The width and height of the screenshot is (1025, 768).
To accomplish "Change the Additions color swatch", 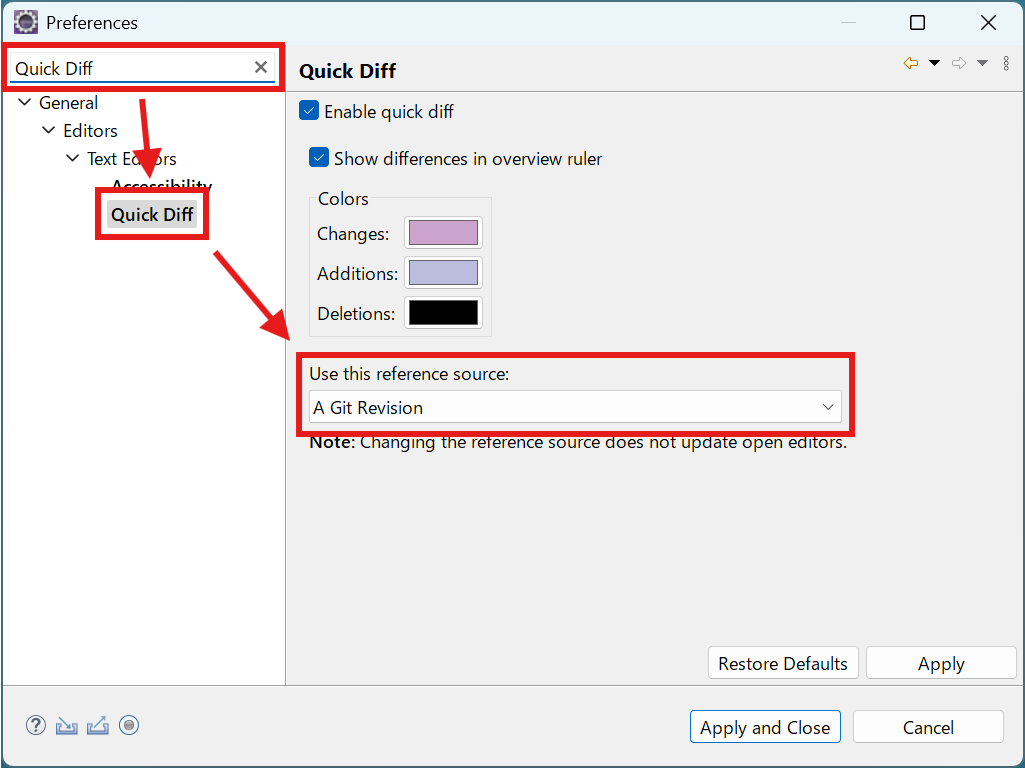I will tap(443, 272).
